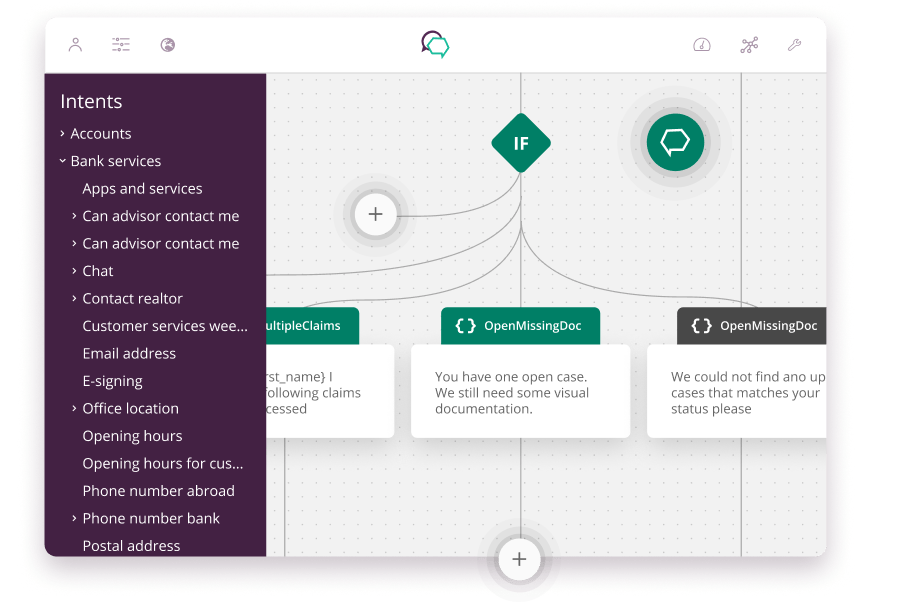Click the plus button at bottom of canvas

point(519,560)
